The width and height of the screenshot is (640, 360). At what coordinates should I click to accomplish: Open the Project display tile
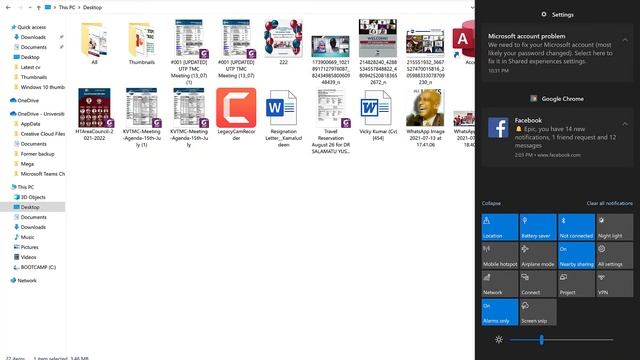pos(576,284)
